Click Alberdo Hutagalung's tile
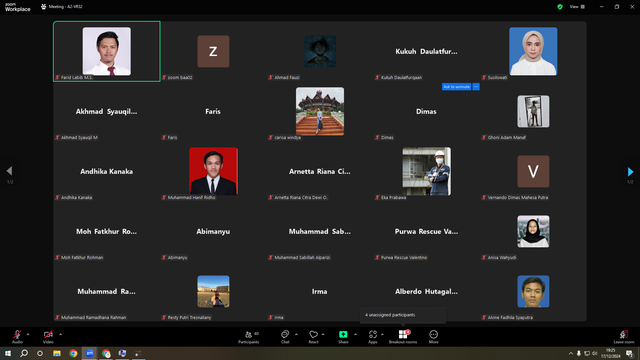The image size is (640, 360). coord(426,291)
